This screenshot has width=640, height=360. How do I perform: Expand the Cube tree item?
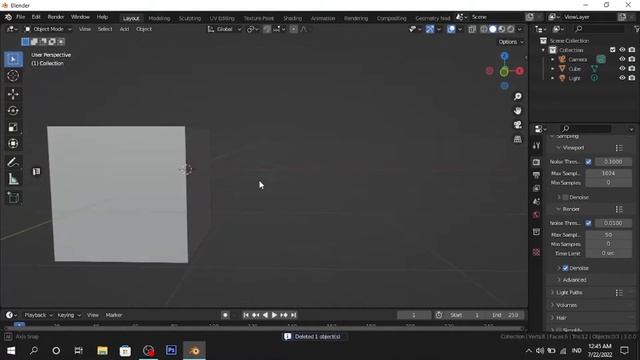pyautogui.click(x=553, y=69)
